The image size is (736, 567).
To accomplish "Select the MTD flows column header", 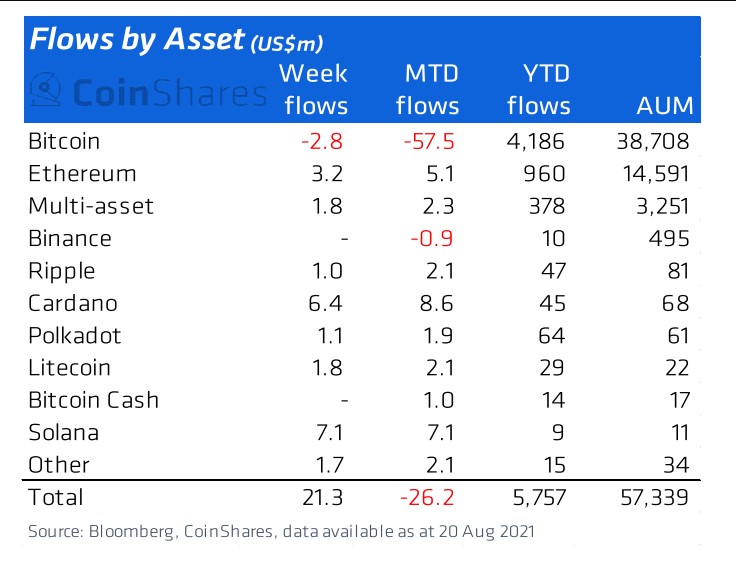I will (427, 89).
